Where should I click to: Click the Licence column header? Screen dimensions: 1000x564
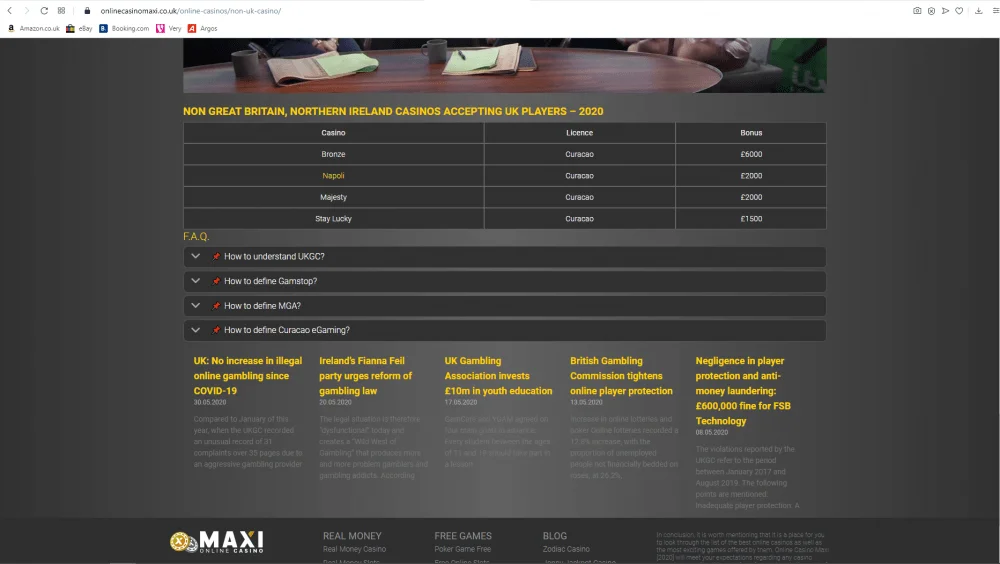coord(579,133)
